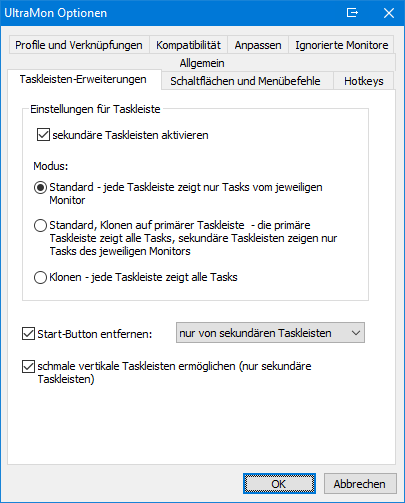Click the Abbrechen button
Viewport: 405px width, 503px height.
(360, 484)
